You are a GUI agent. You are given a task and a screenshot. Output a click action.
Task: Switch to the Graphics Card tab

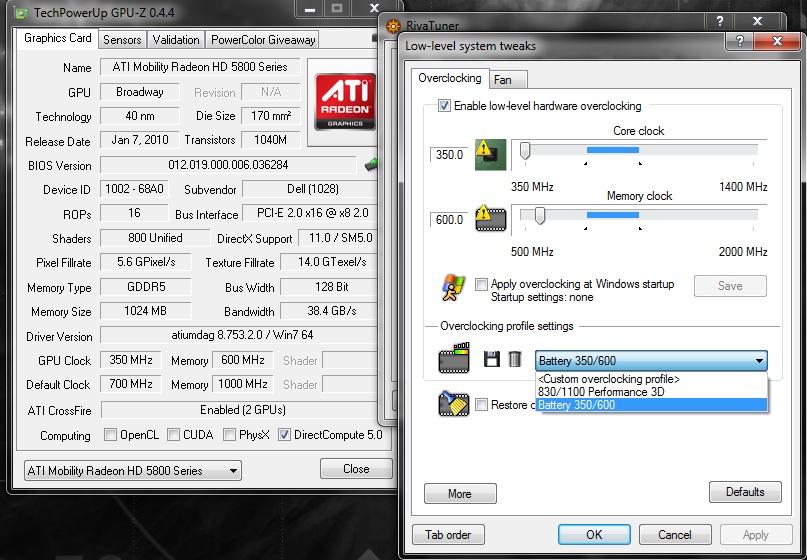pos(58,38)
